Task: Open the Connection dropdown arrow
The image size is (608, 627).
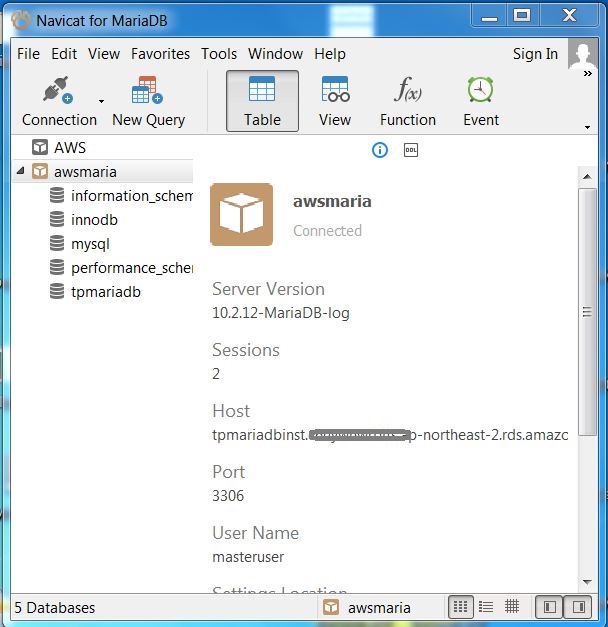Action: pos(101,102)
